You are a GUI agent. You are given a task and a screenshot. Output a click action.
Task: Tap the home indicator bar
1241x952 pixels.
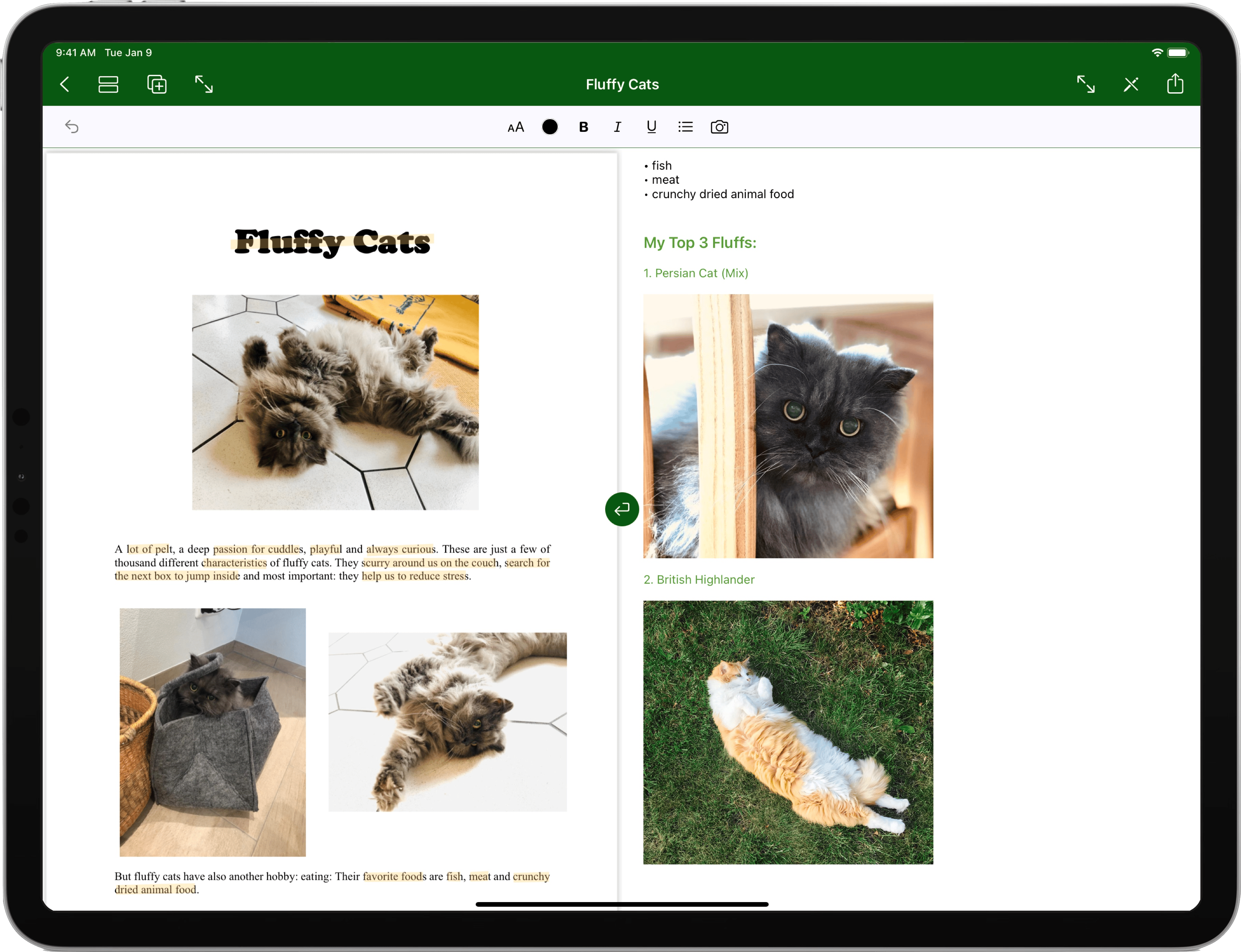pos(622,905)
